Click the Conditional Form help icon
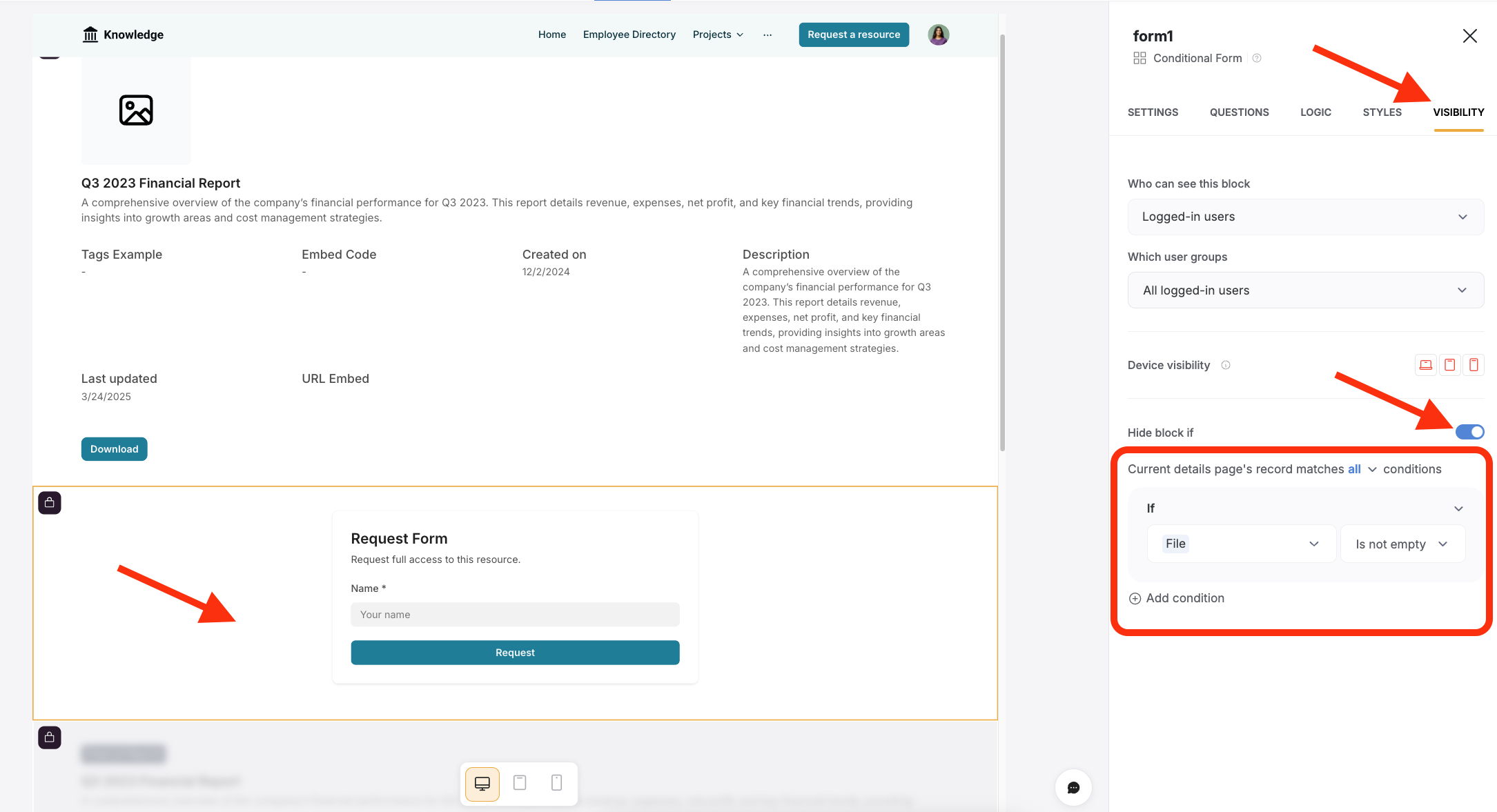Image resolution: width=1497 pixels, height=812 pixels. pyautogui.click(x=1257, y=59)
